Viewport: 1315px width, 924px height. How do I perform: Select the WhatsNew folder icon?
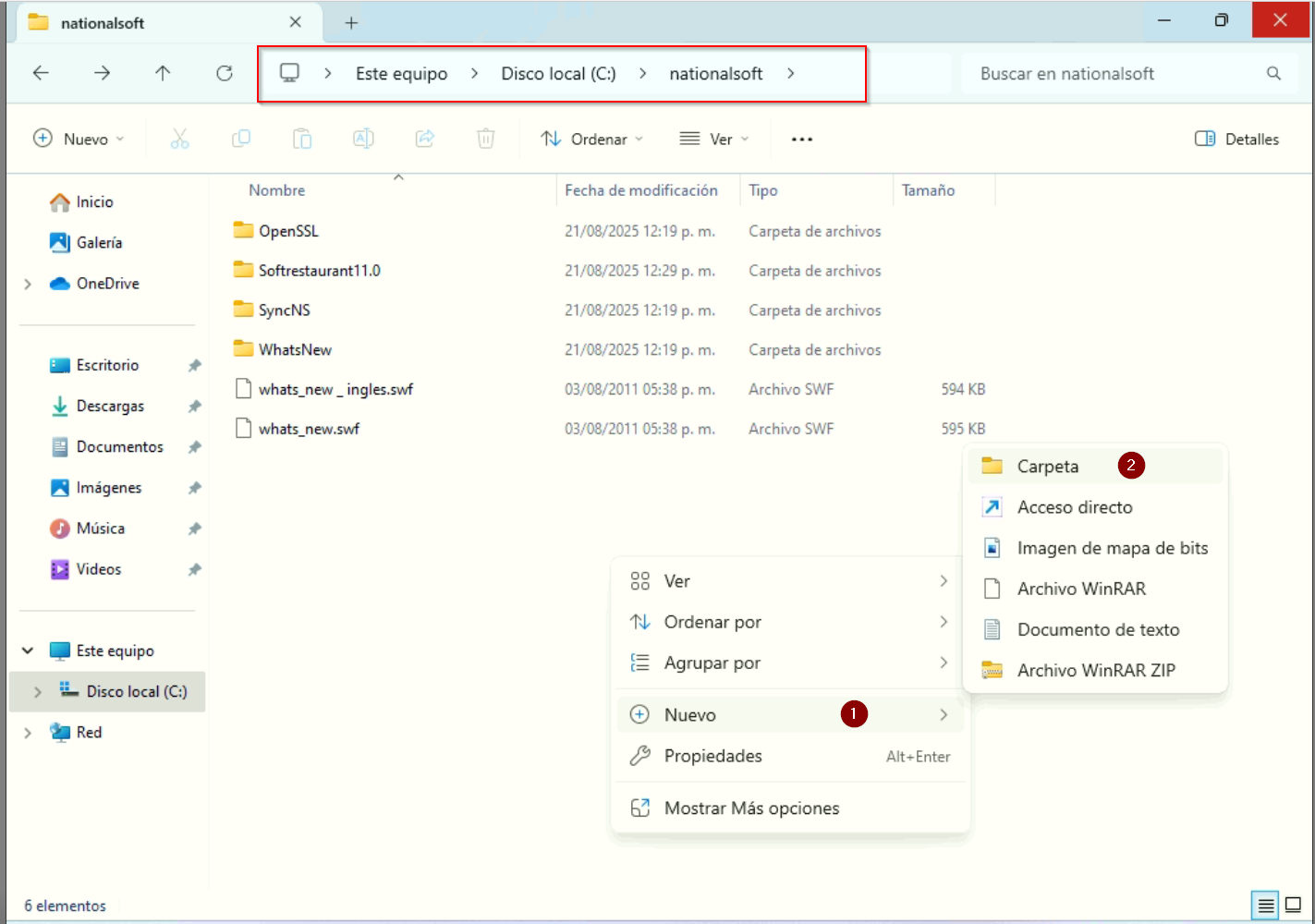pyautogui.click(x=243, y=349)
